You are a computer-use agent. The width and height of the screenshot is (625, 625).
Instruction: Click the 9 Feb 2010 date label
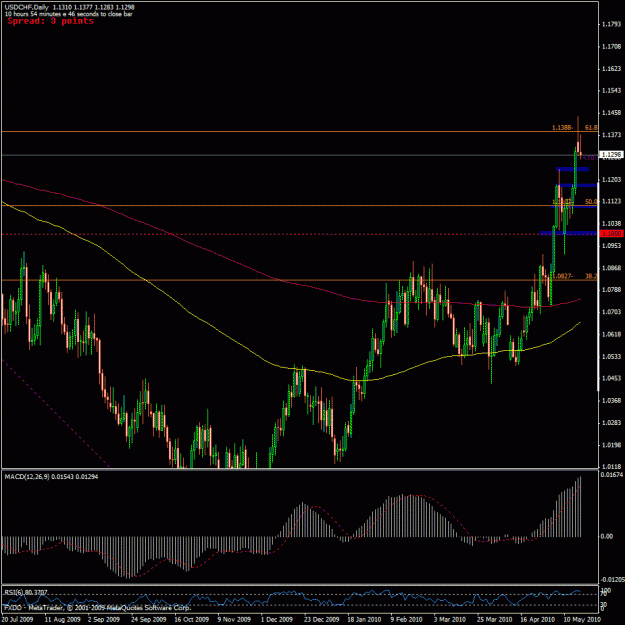(407, 620)
